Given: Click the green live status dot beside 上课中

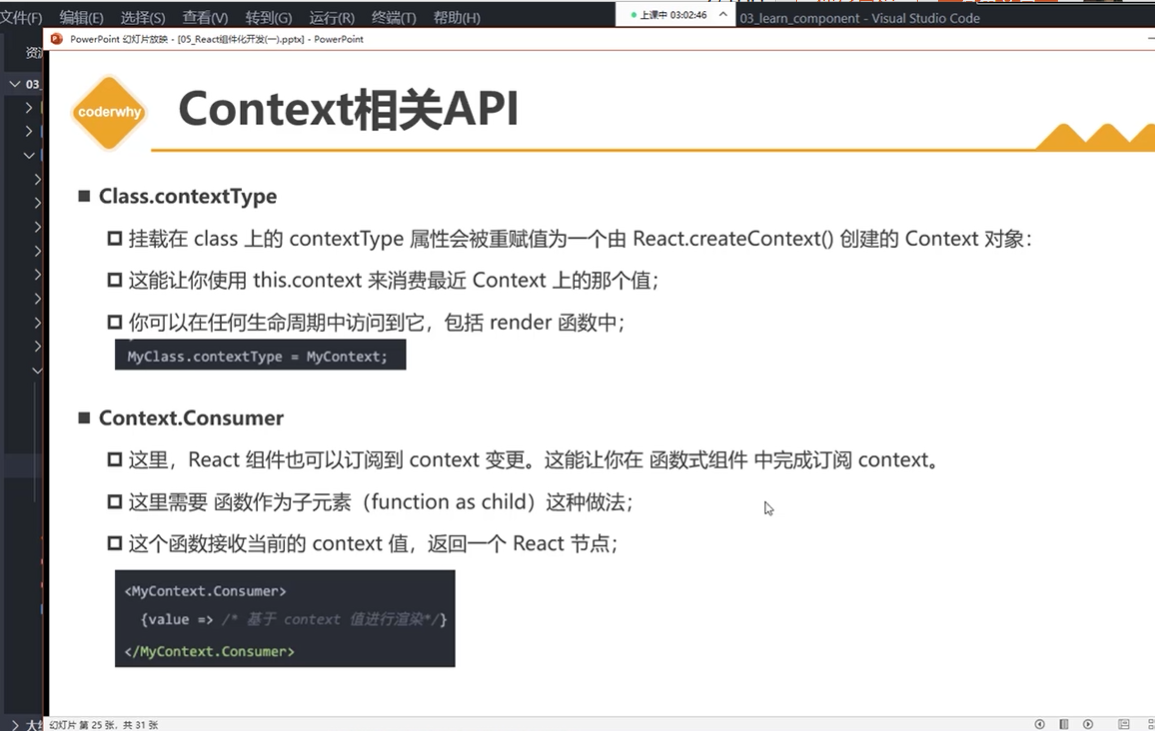Looking at the screenshot, I should point(633,15).
